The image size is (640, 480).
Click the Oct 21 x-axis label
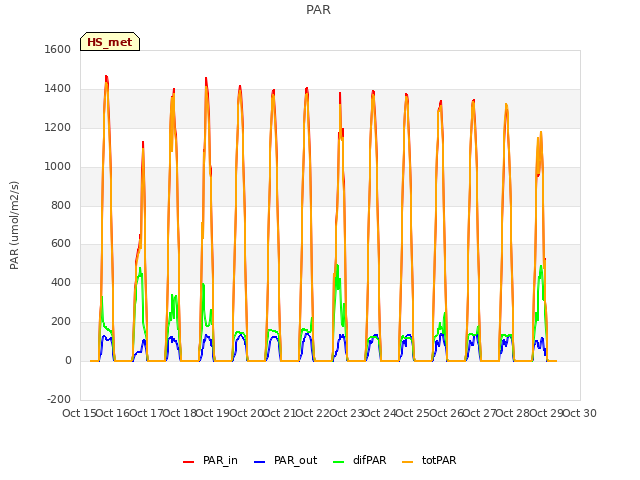coord(279,413)
